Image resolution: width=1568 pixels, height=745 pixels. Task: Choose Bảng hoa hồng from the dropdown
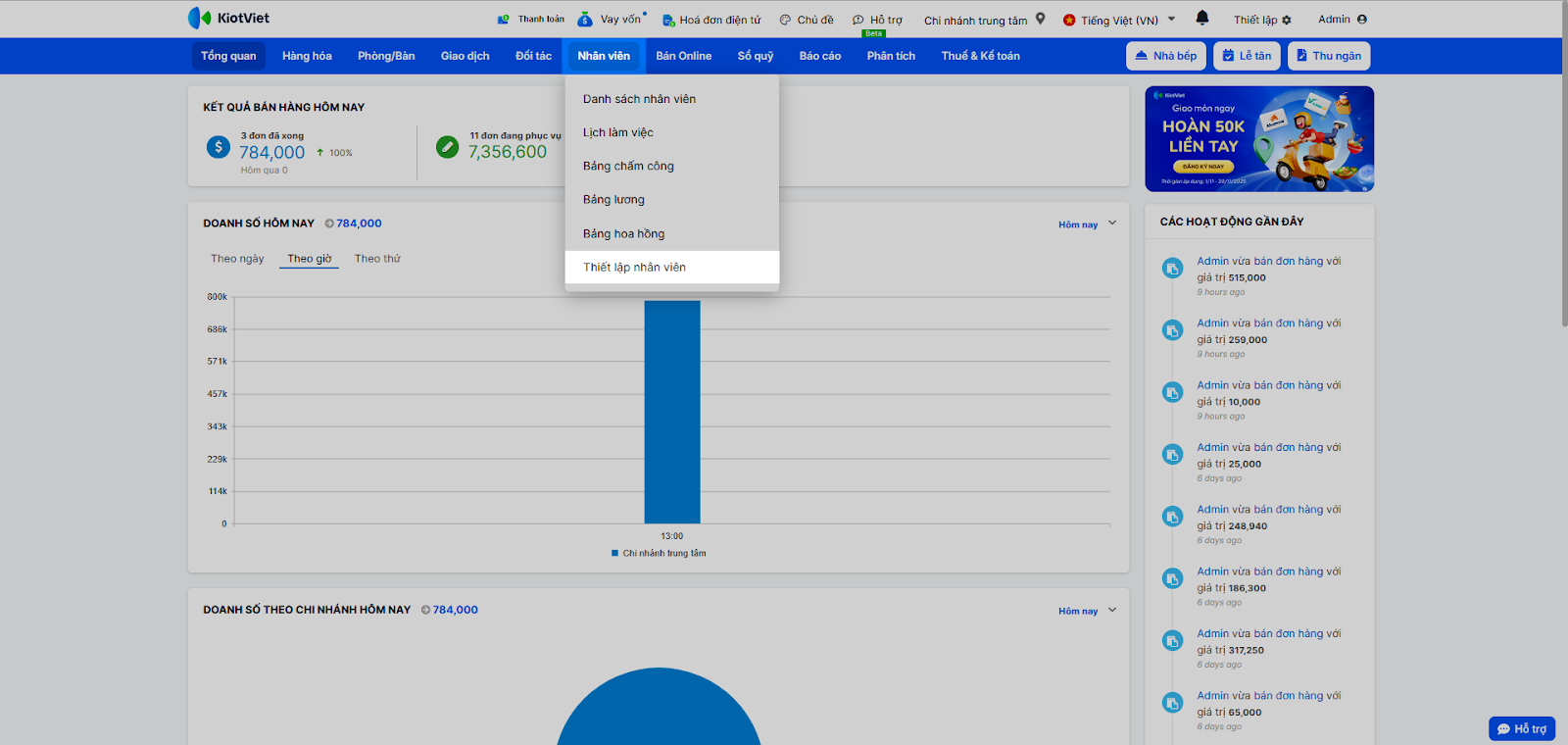[x=672, y=233]
